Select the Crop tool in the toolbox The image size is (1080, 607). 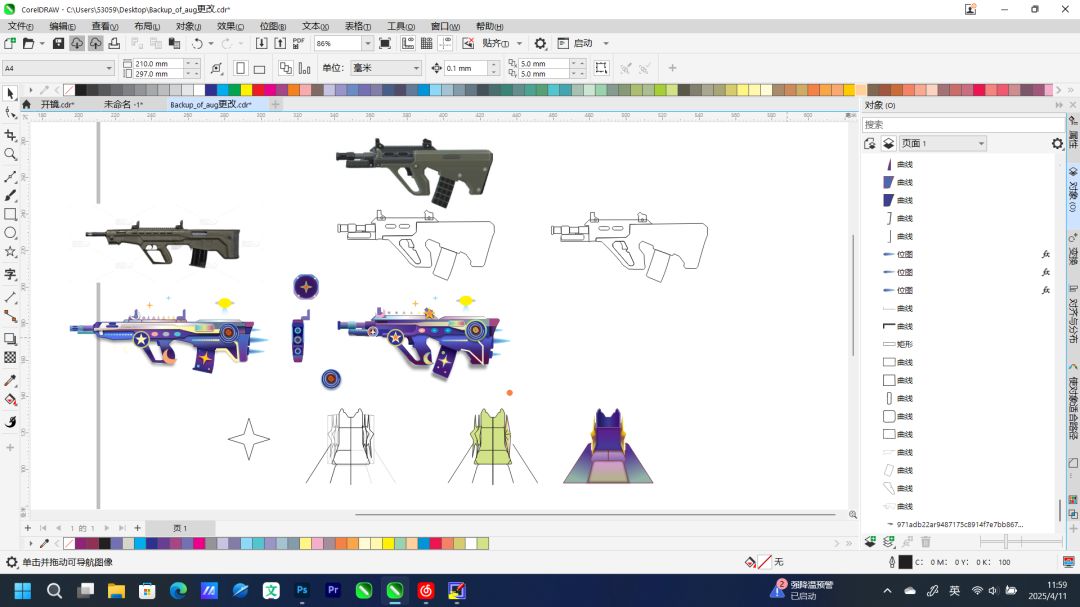[10, 135]
